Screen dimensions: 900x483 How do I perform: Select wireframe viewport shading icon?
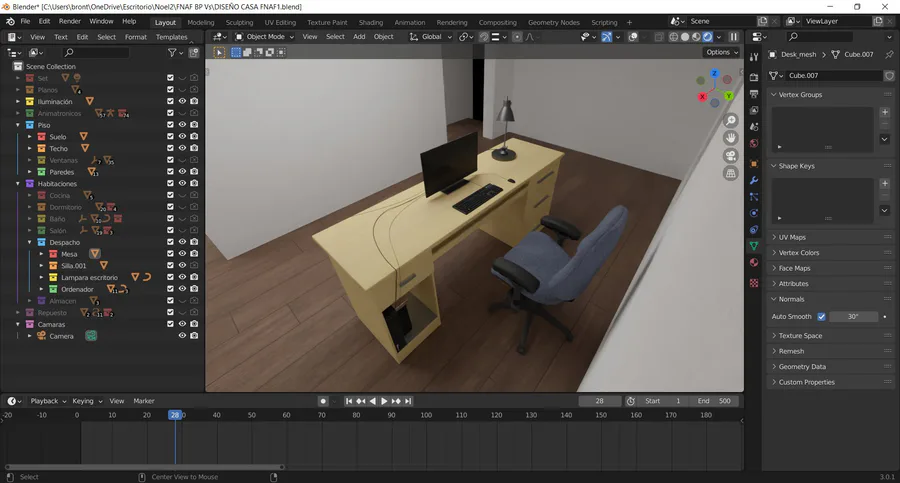pyautogui.click(x=674, y=37)
